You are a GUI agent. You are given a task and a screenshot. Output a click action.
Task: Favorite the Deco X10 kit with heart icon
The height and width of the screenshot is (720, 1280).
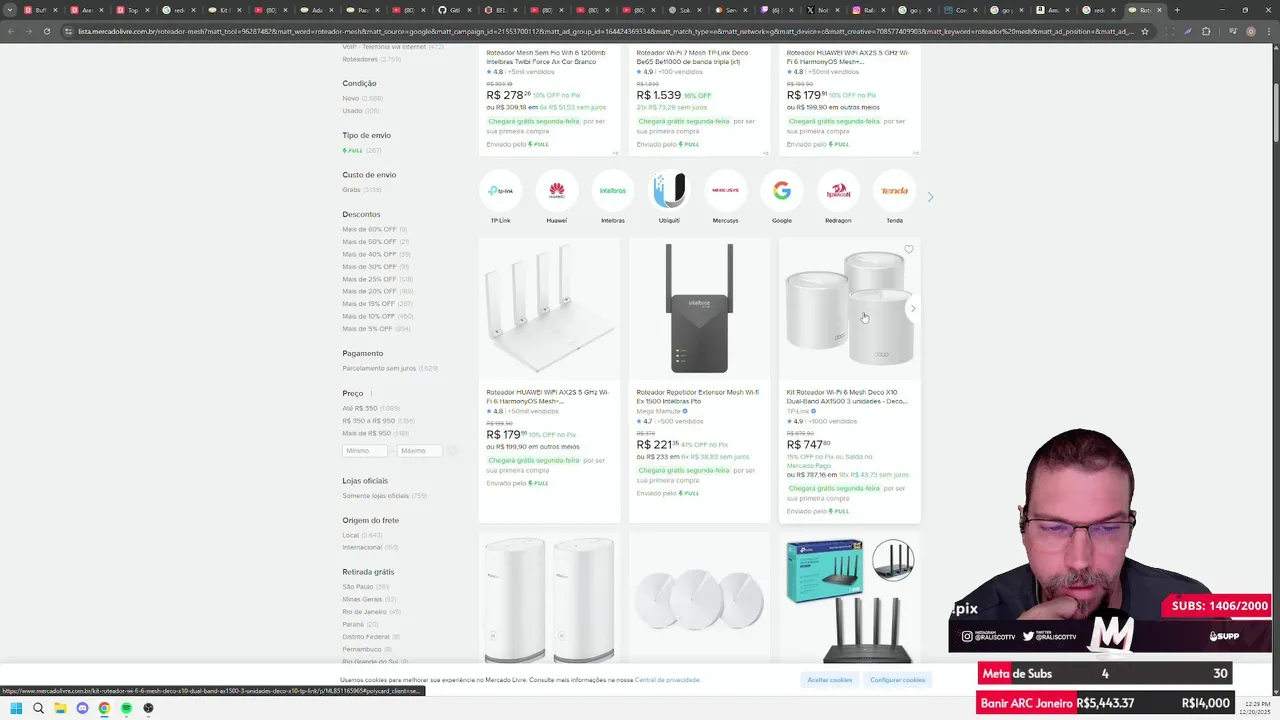pos(909,250)
